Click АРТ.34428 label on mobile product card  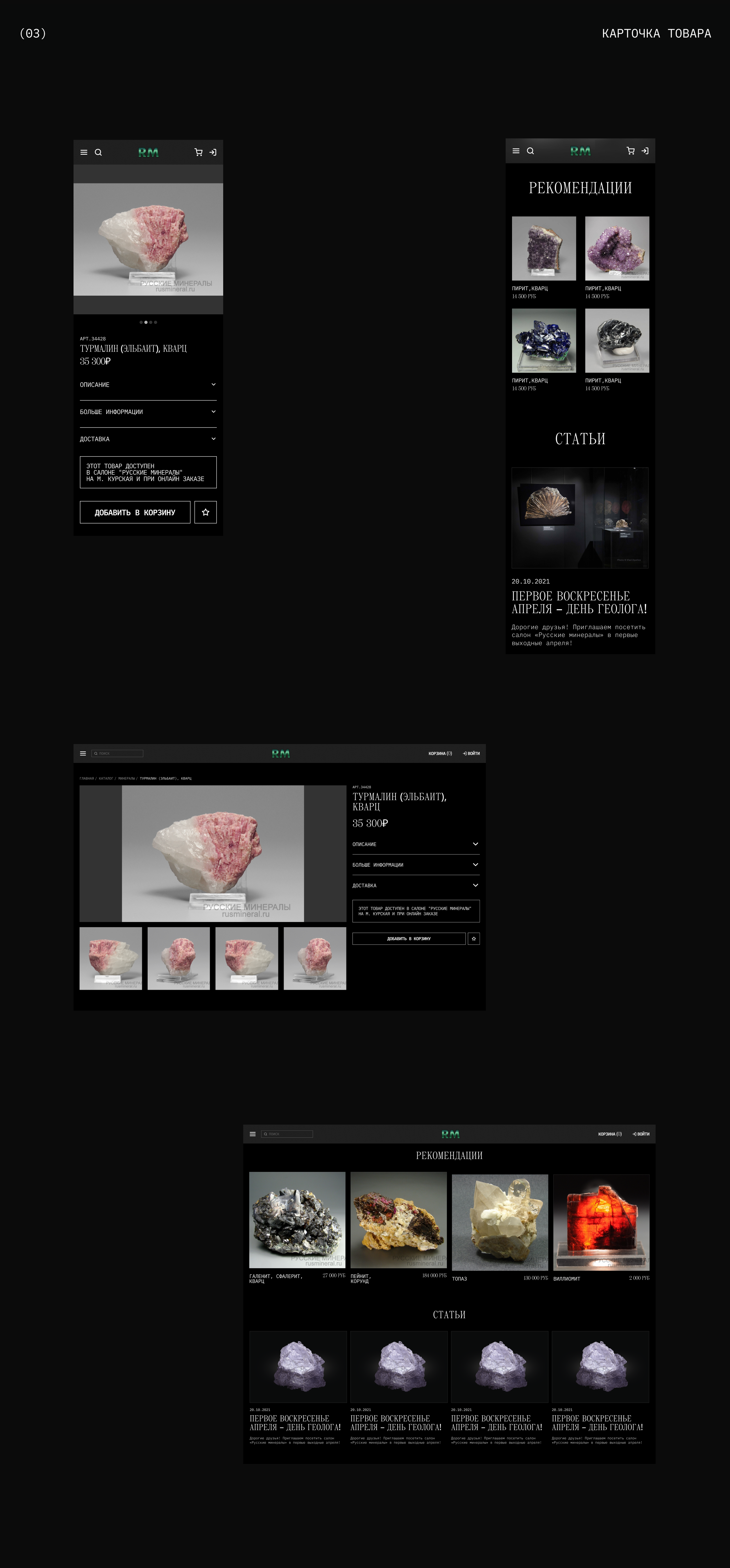point(92,339)
